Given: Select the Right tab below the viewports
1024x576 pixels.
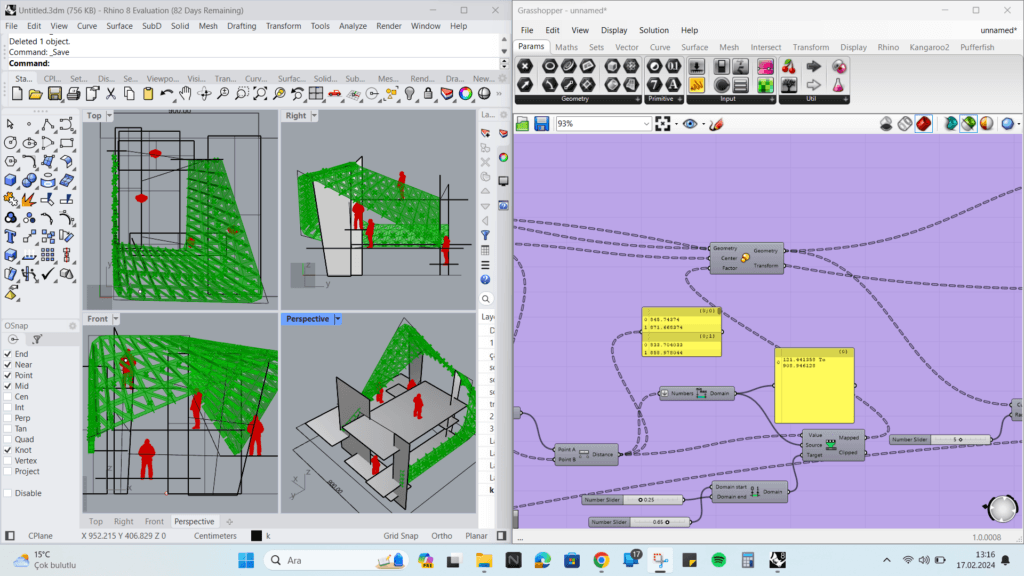Looking at the screenshot, I should click(123, 521).
